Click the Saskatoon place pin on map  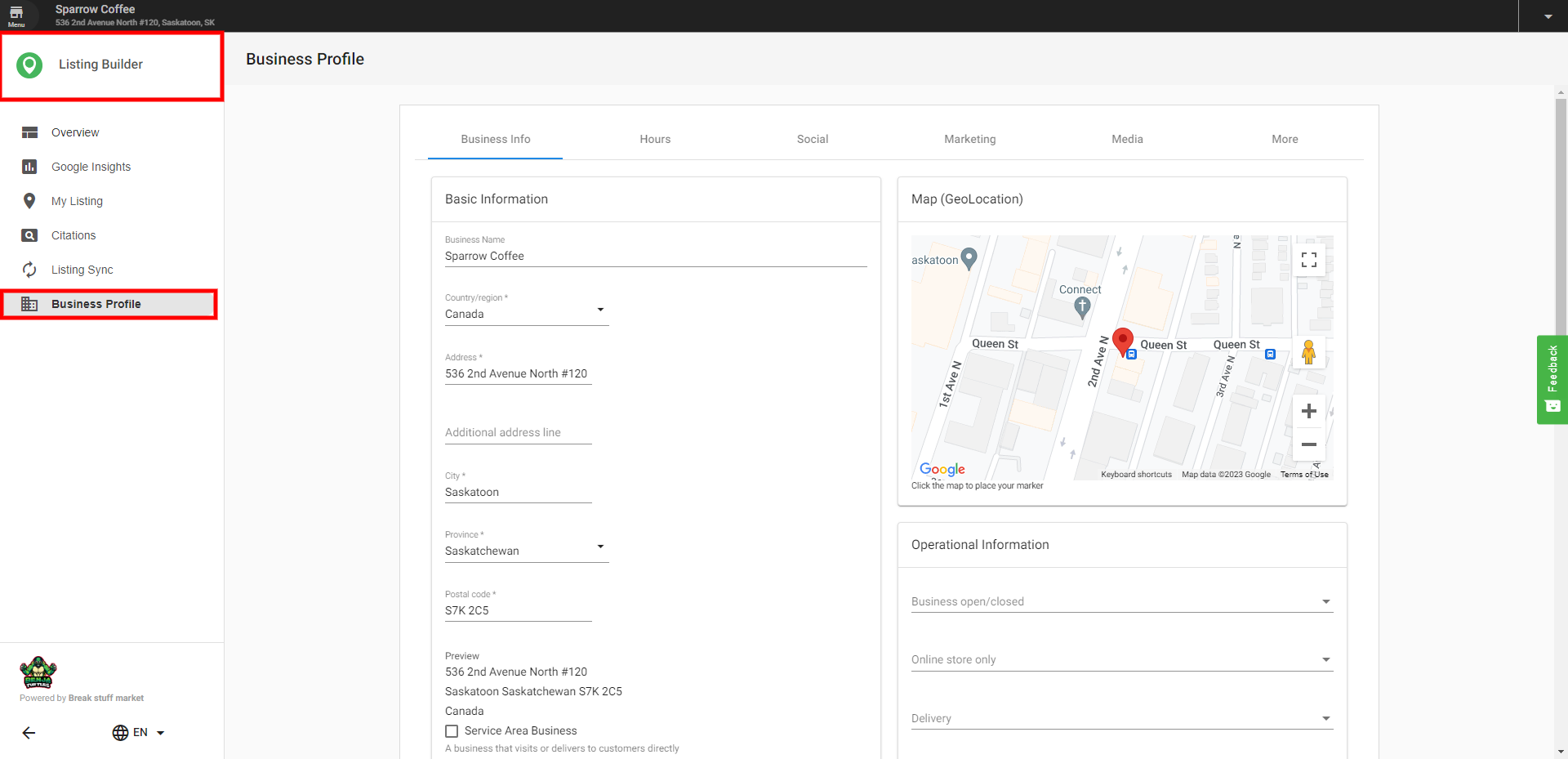(x=969, y=259)
